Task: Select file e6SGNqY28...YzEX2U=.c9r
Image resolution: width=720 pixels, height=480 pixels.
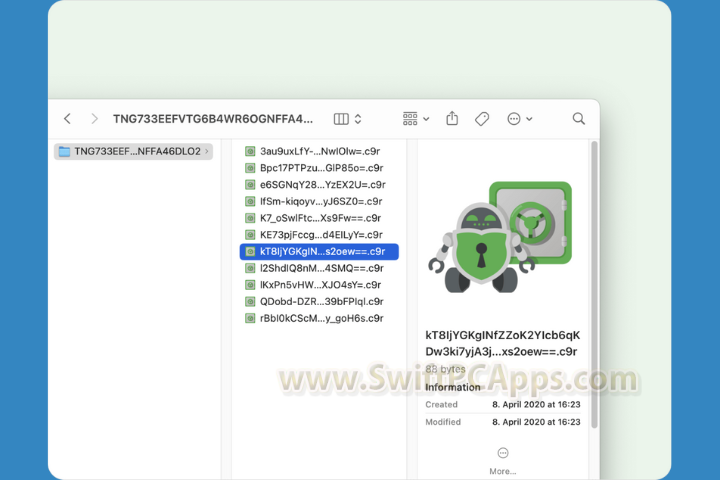Action: coord(319,185)
